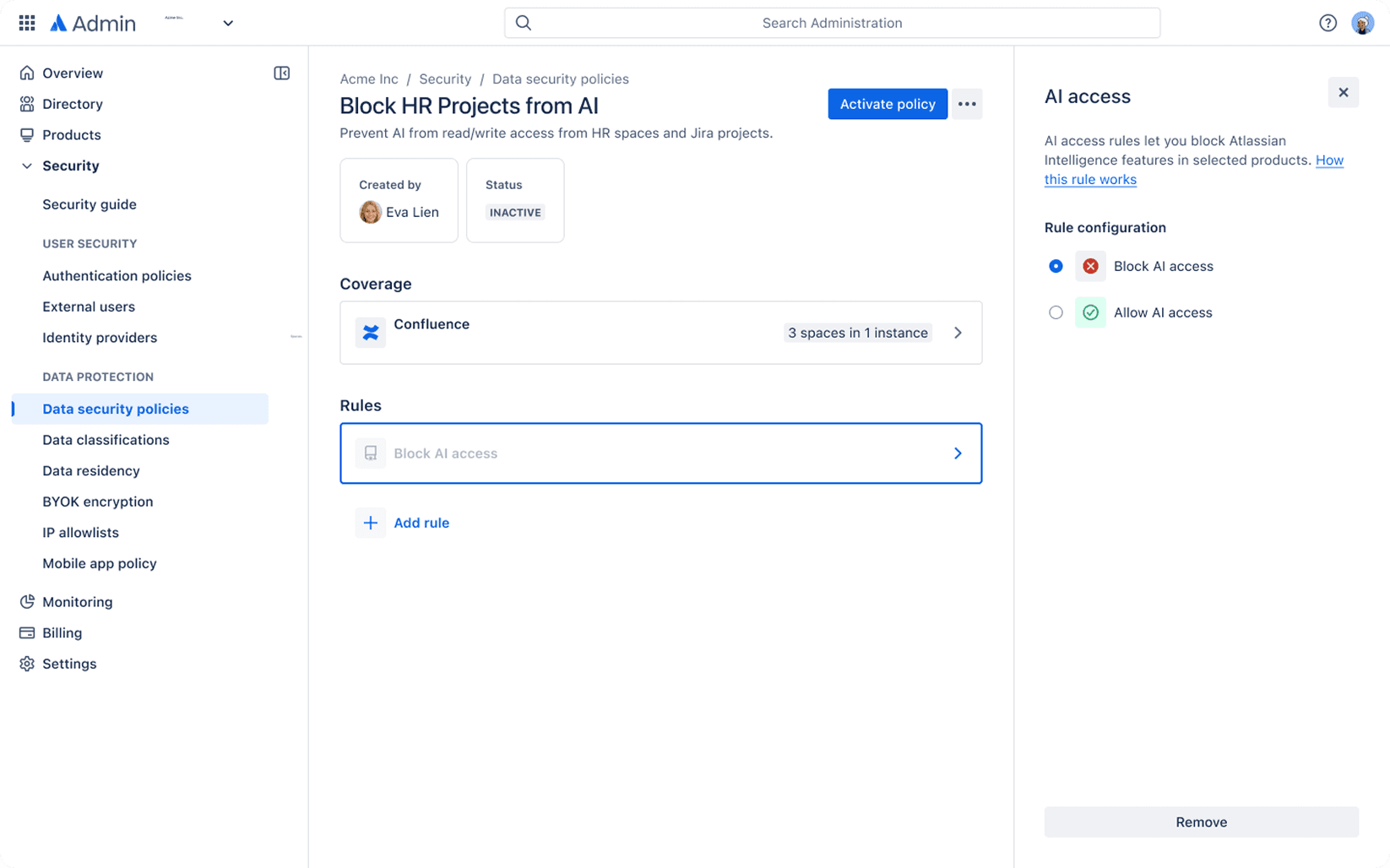The image size is (1390, 868).
Task: Open Overview in the sidebar
Action: (x=73, y=73)
